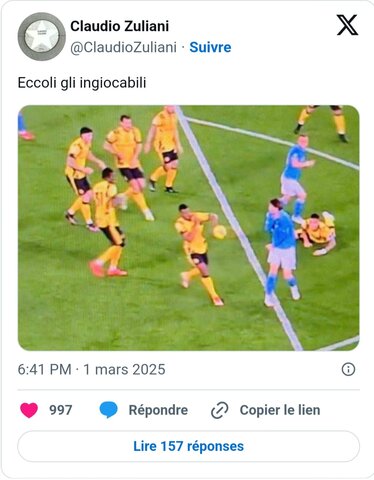Open the tweet info circle icon
374x480 pixels.
coord(348,369)
